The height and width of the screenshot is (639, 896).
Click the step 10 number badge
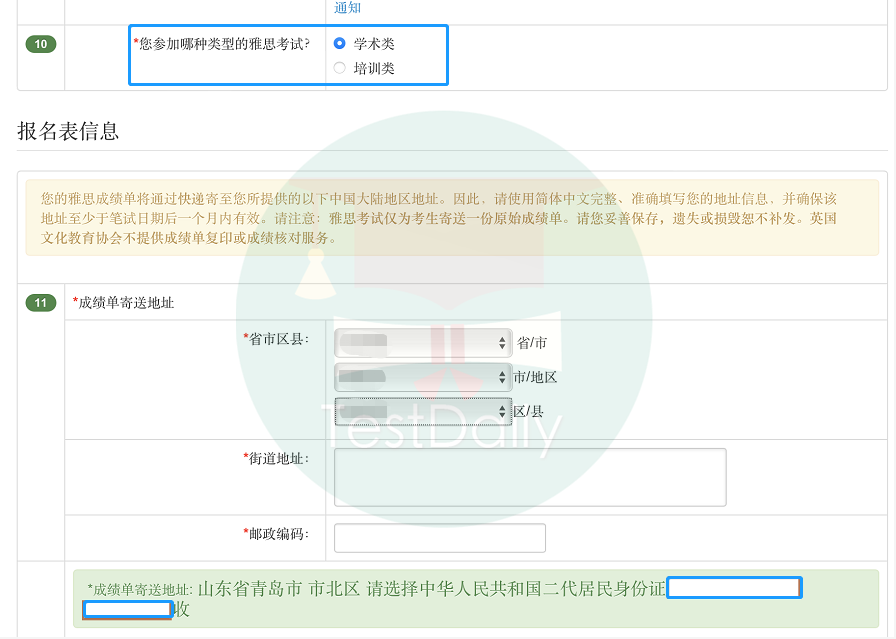41,44
